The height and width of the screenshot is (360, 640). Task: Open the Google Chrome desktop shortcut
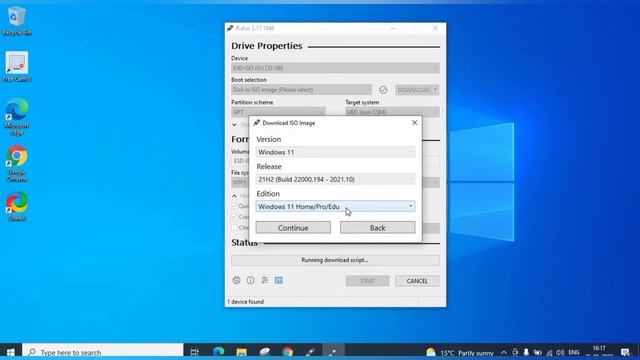pyautogui.click(x=17, y=163)
